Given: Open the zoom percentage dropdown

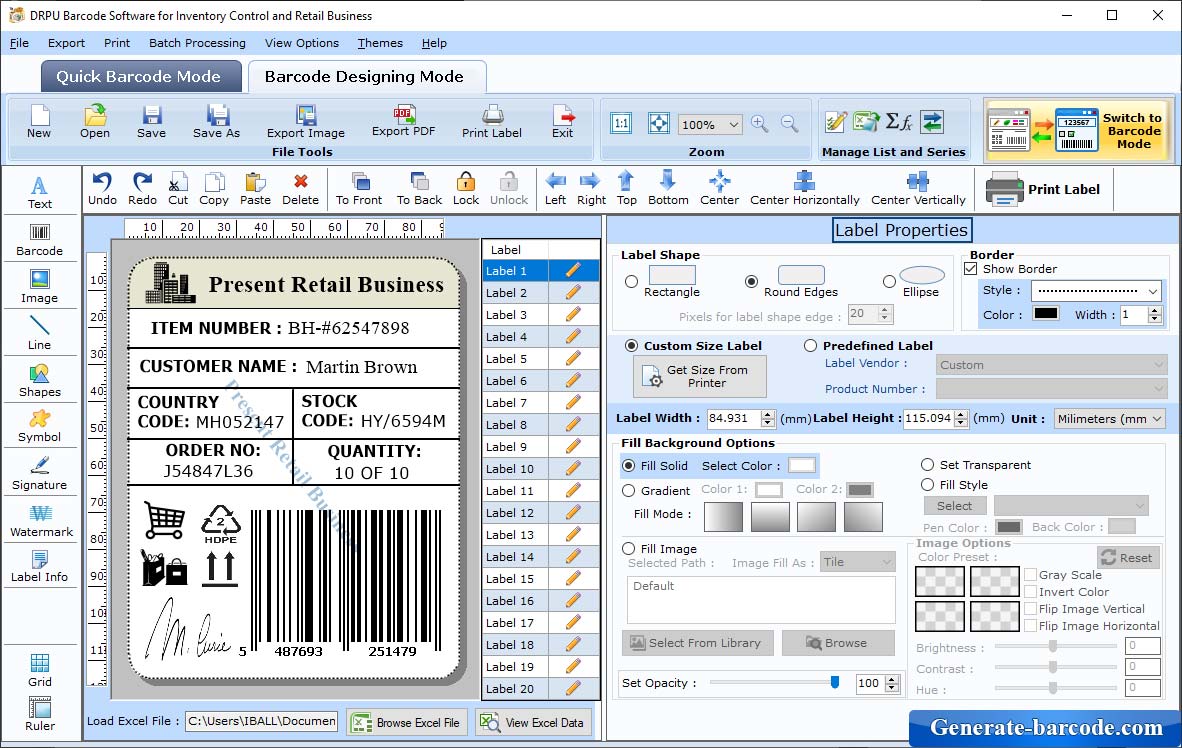Looking at the screenshot, I should click(x=733, y=124).
